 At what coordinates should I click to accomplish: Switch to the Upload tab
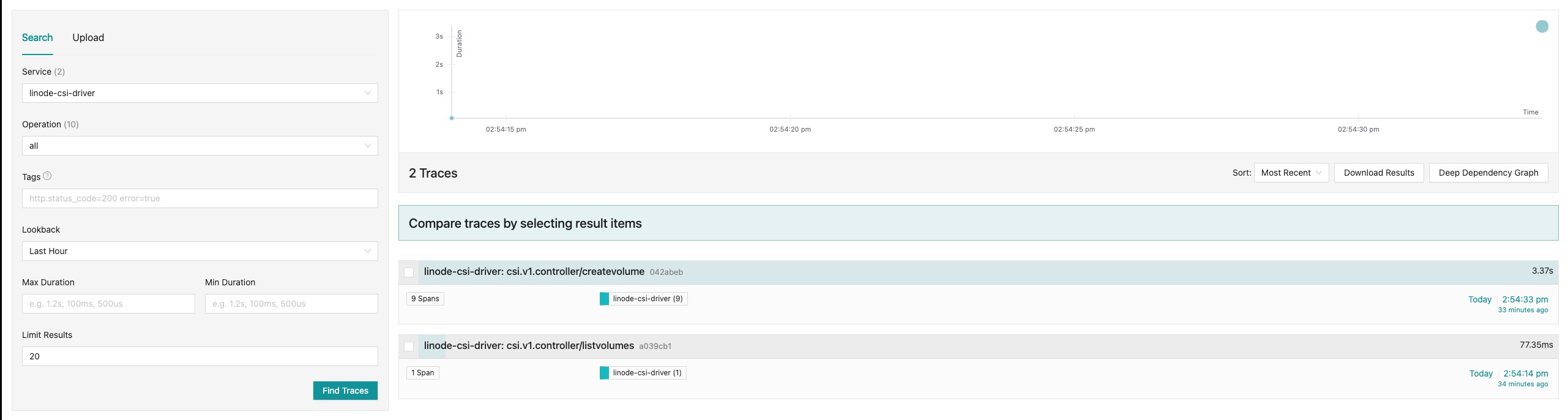[x=88, y=37]
